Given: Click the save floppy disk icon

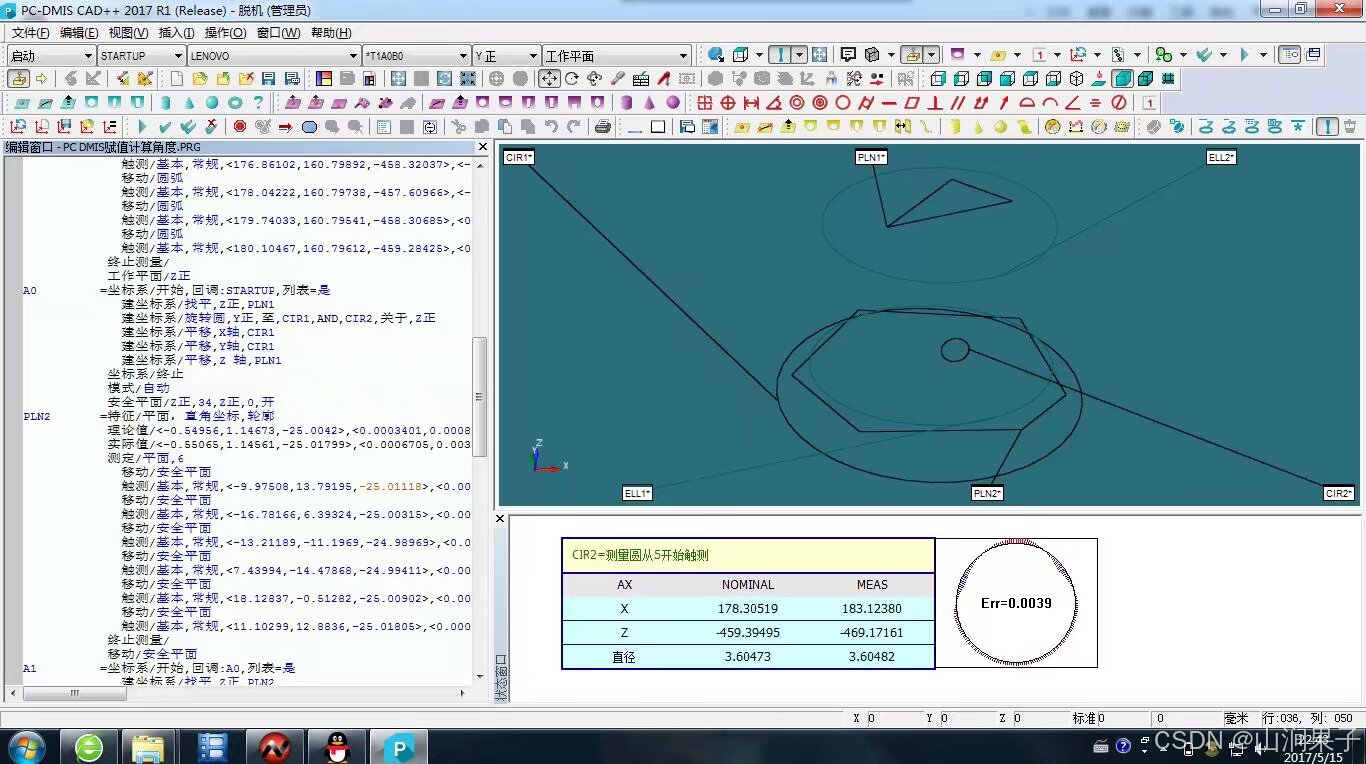Looking at the screenshot, I should point(268,78).
